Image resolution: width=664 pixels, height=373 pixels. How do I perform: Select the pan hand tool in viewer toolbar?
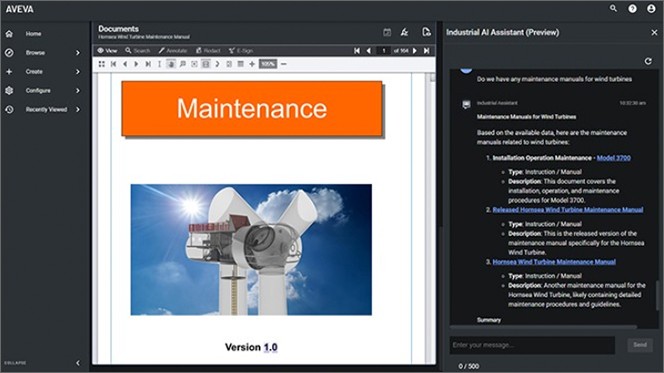pyautogui.click(x=171, y=64)
